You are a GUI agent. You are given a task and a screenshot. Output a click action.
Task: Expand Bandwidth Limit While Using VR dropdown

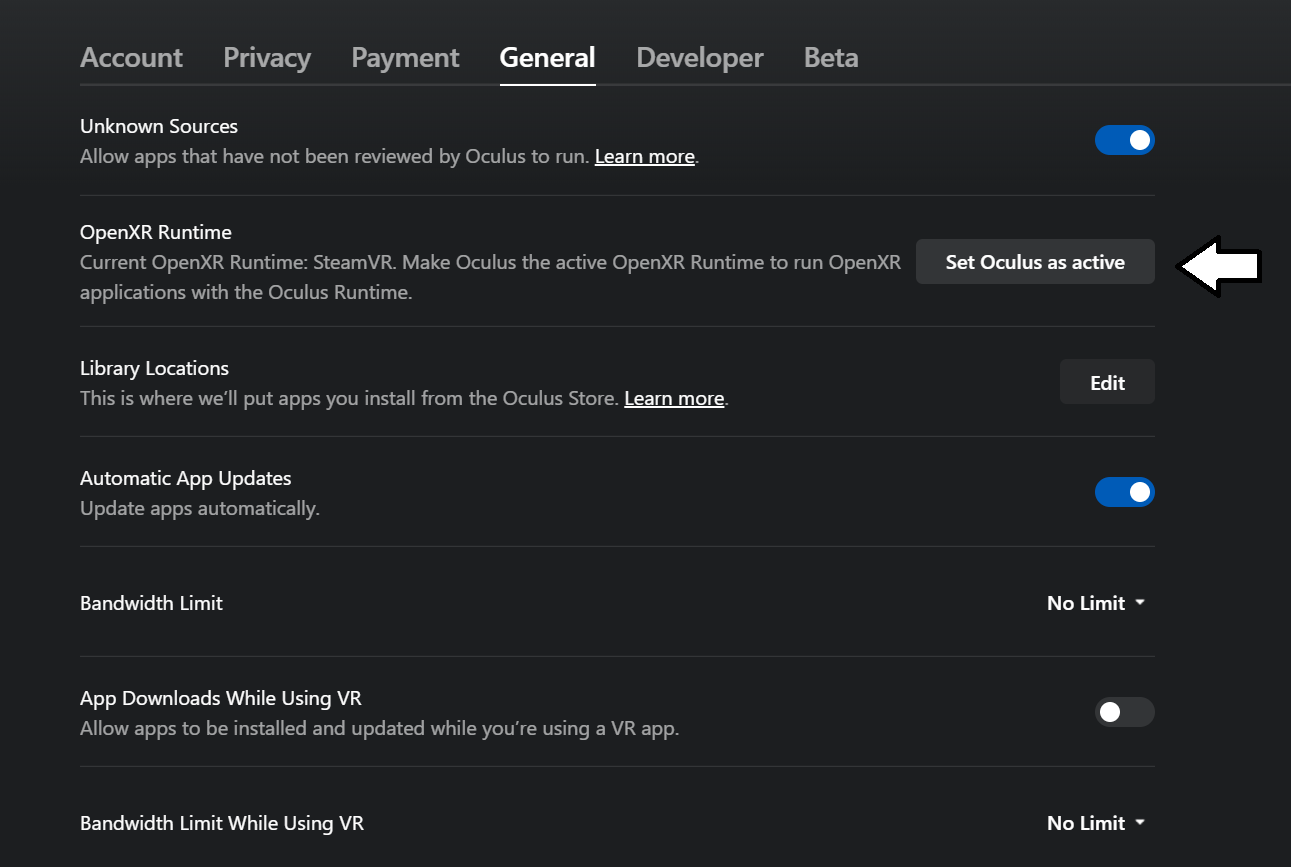coord(1096,823)
